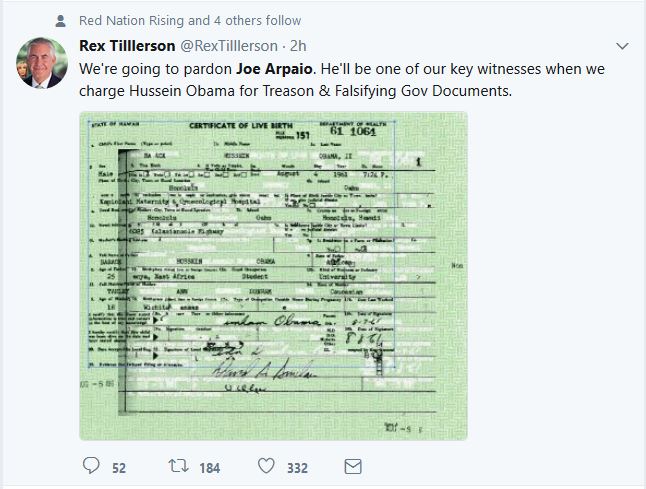The height and width of the screenshot is (489, 646).
Task: Open Rex Tilllerson's profile avatar photo
Action: point(38,64)
